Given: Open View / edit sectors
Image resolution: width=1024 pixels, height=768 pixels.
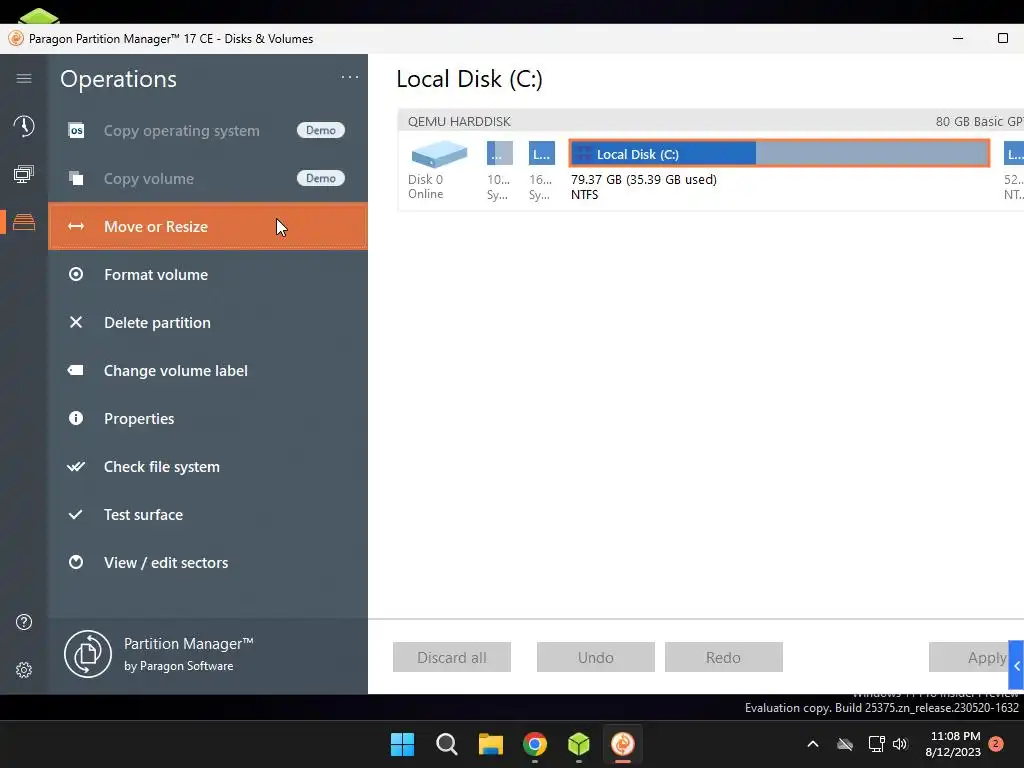Looking at the screenshot, I should pos(208,562).
